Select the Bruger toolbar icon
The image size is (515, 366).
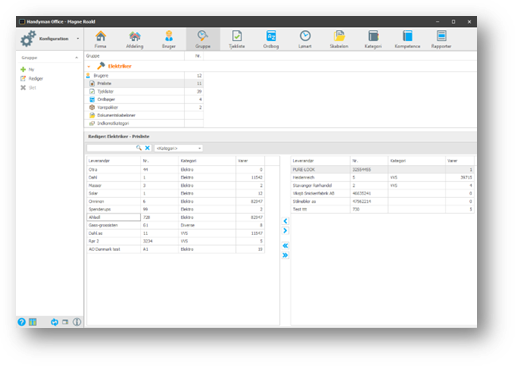pos(169,39)
